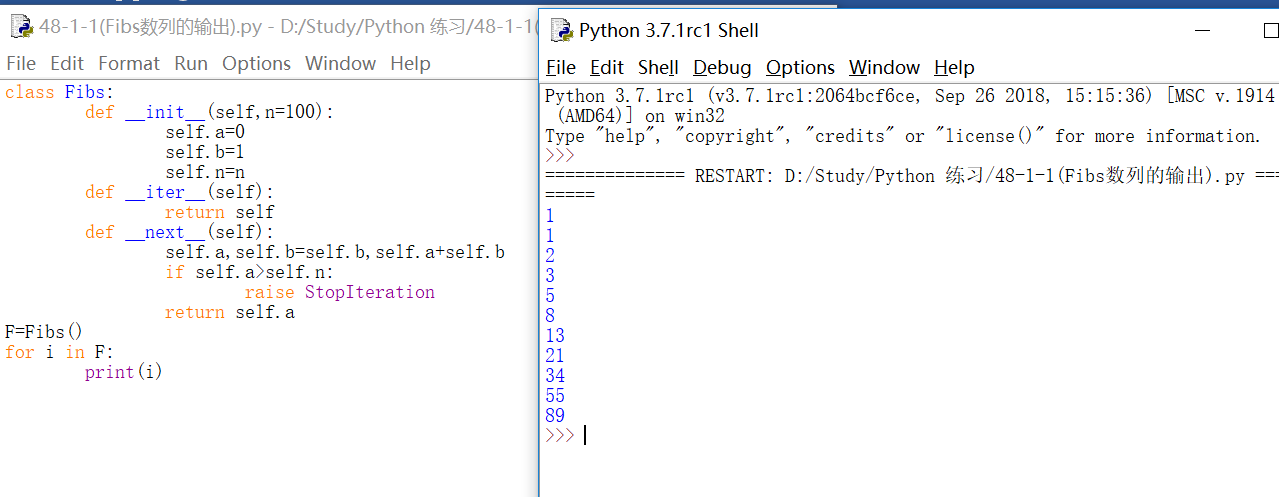The height and width of the screenshot is (497, 1279).
Task: Click the 'return self' line under __iter__
Action: pos(219,212)
